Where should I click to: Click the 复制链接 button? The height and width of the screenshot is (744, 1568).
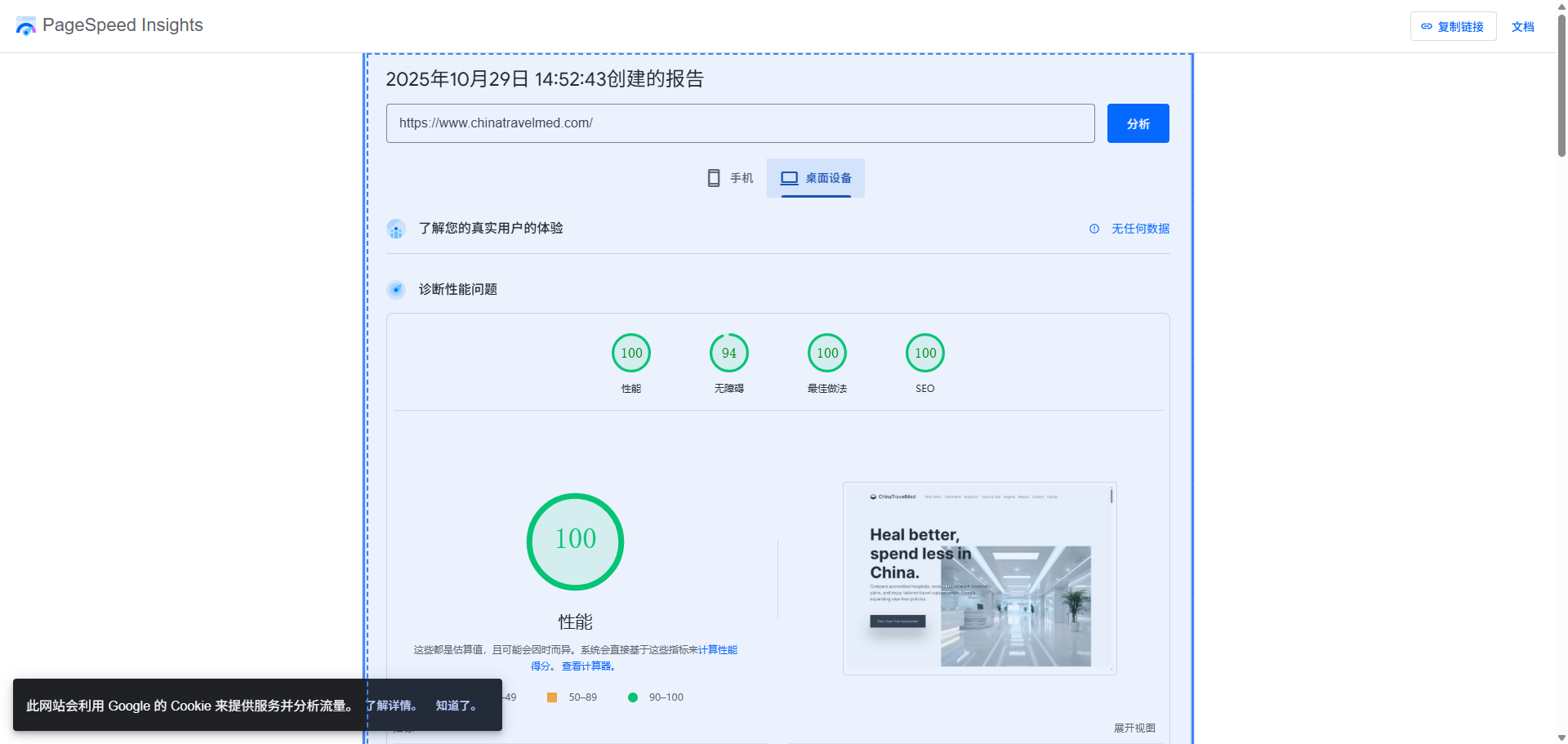(x=1453, y=27)
